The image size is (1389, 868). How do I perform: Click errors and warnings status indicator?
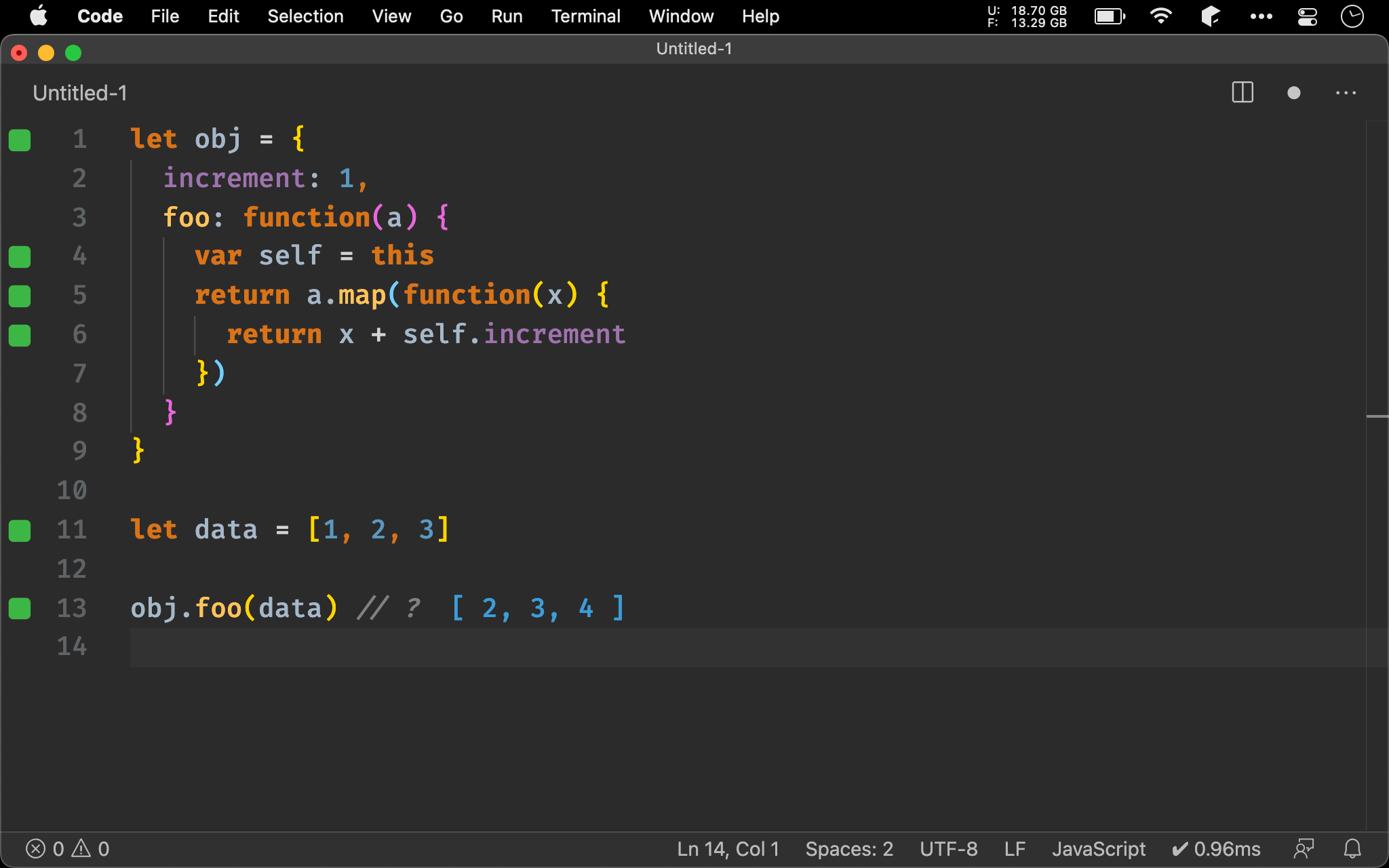point(67,848)
